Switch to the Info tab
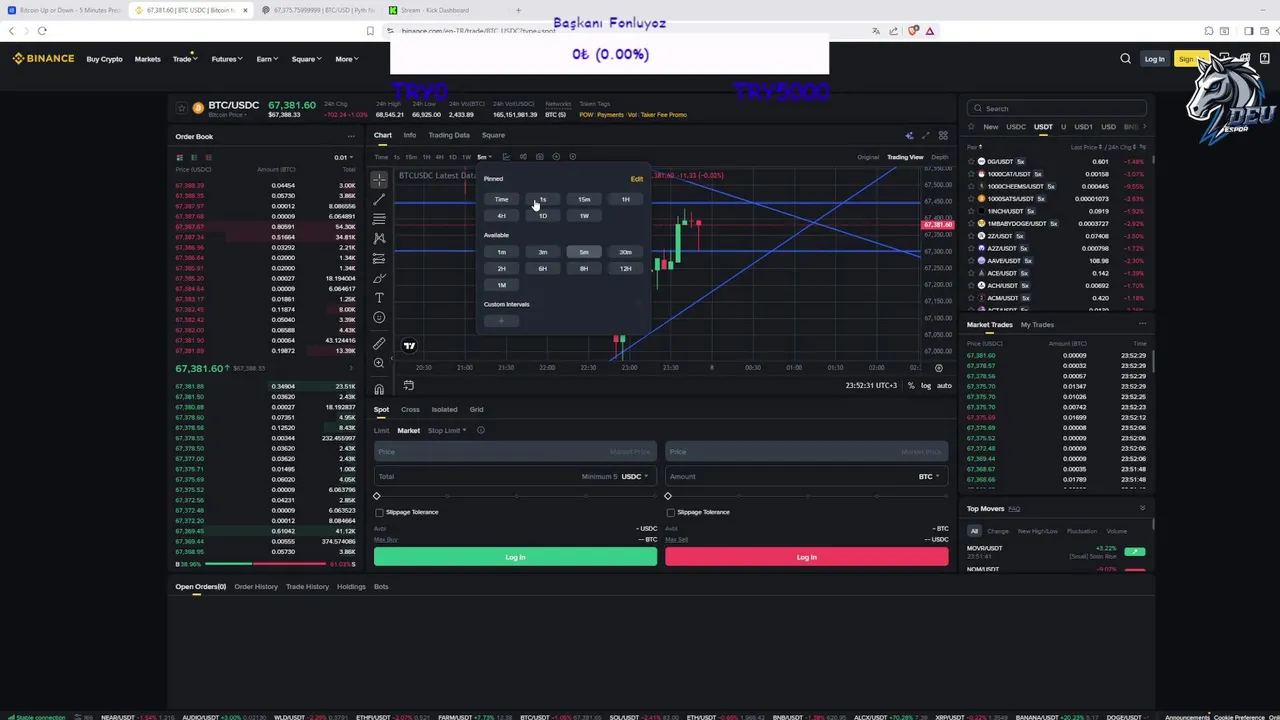This screenshot has width=1280, height=720. [410, 135]
